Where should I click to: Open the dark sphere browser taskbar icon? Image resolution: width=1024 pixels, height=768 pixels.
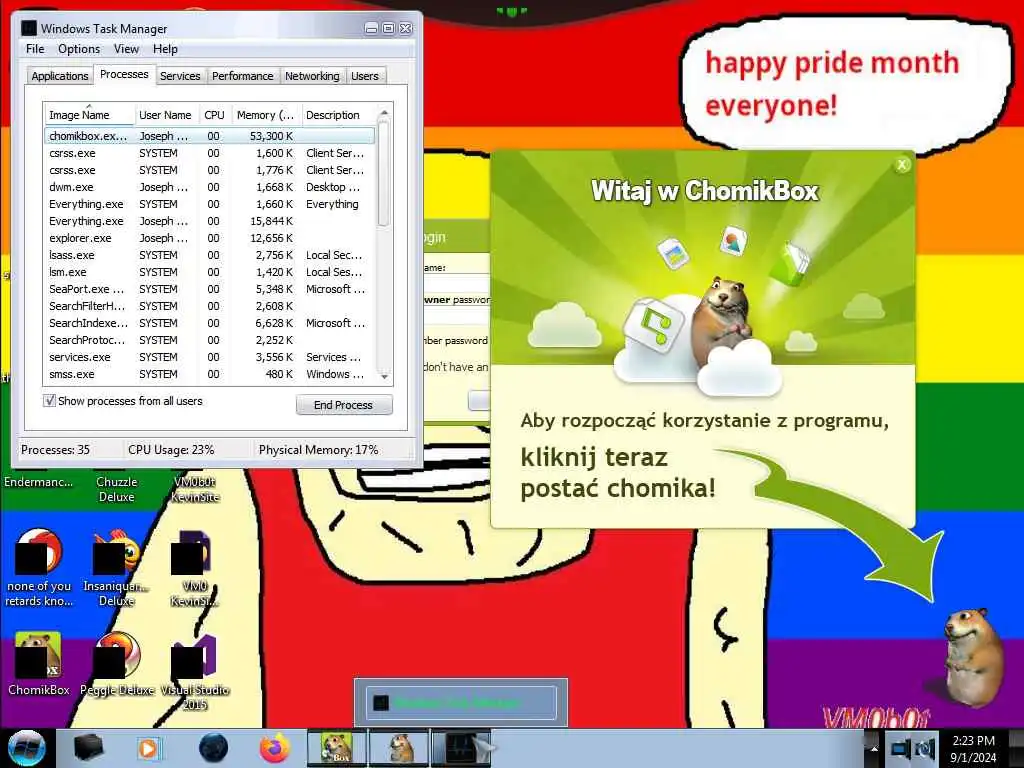tap(213, 748)
